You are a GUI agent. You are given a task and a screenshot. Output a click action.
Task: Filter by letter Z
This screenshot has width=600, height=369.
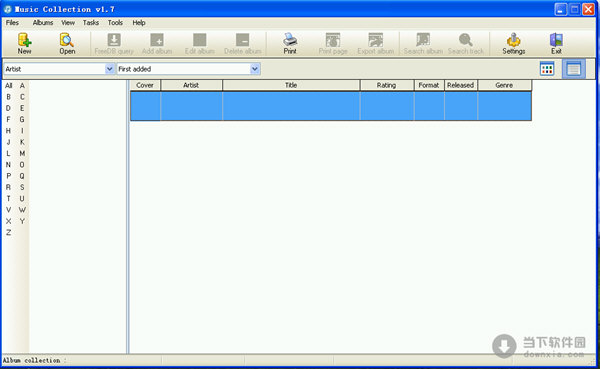8,232
